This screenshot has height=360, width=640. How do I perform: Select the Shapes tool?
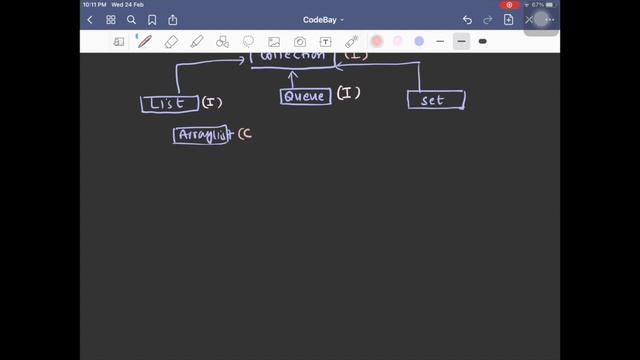click(x=222, y=42)
